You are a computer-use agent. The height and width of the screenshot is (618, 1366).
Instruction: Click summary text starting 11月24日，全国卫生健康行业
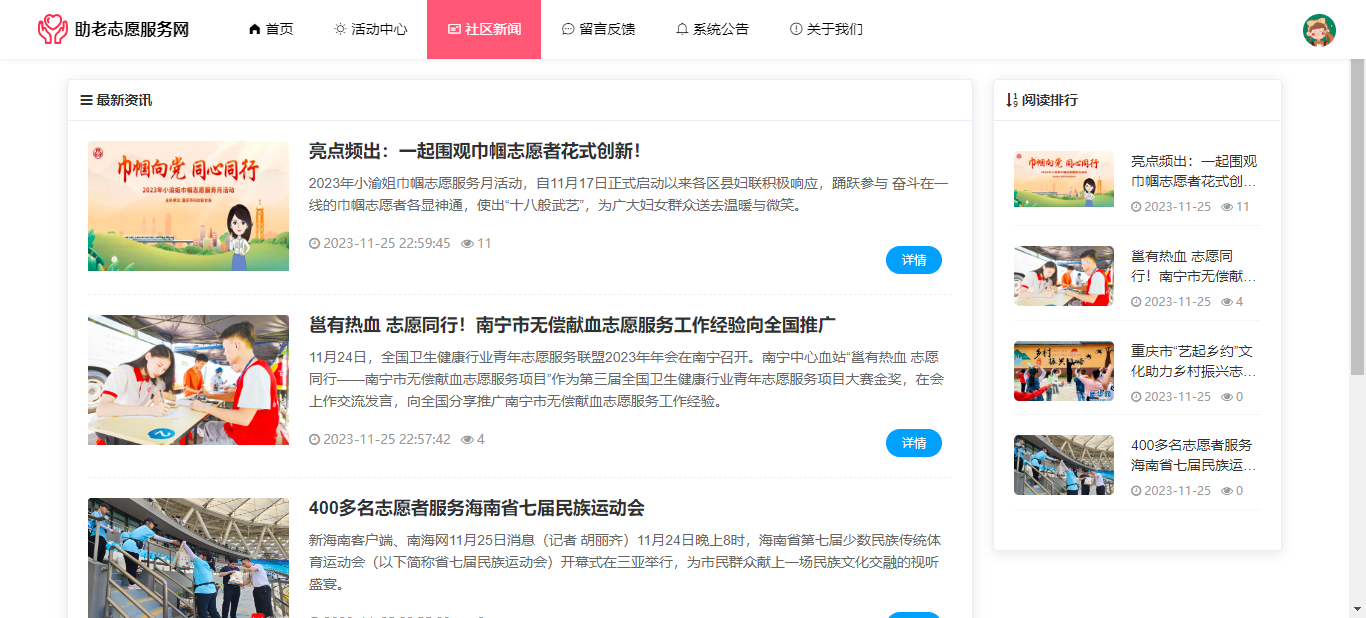click(627, 379)
